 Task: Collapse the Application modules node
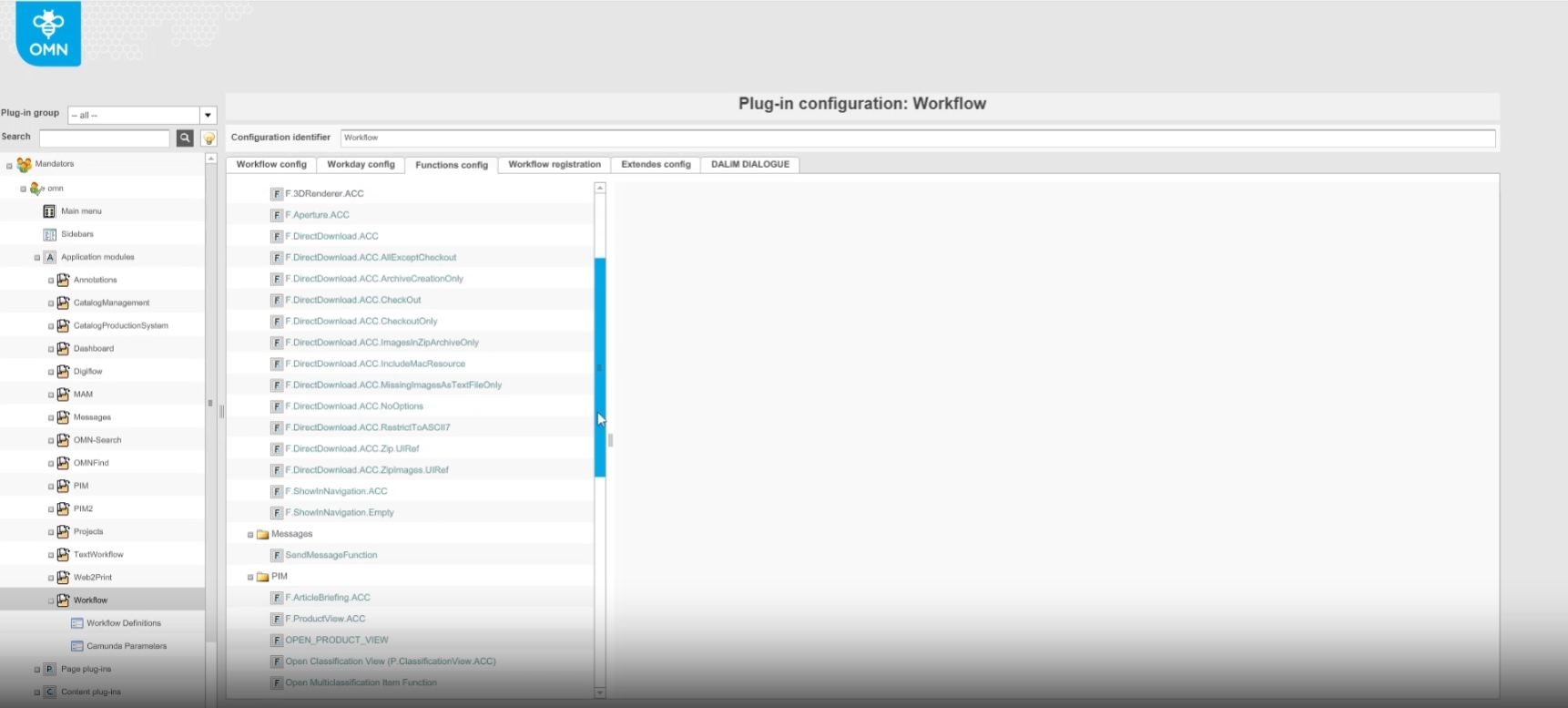(x=36, y=258)
